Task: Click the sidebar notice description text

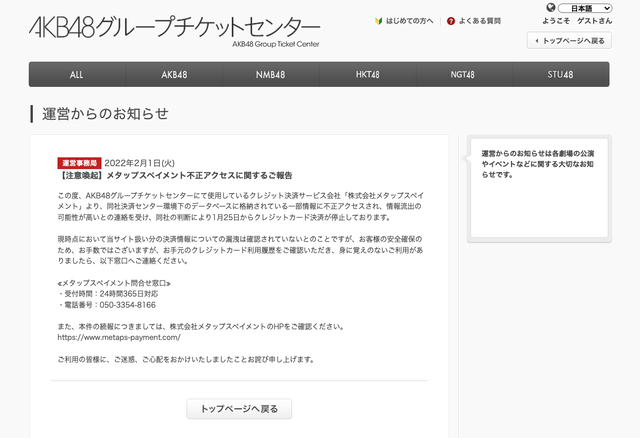Action: pyautogui.click(x=538, y=164)
